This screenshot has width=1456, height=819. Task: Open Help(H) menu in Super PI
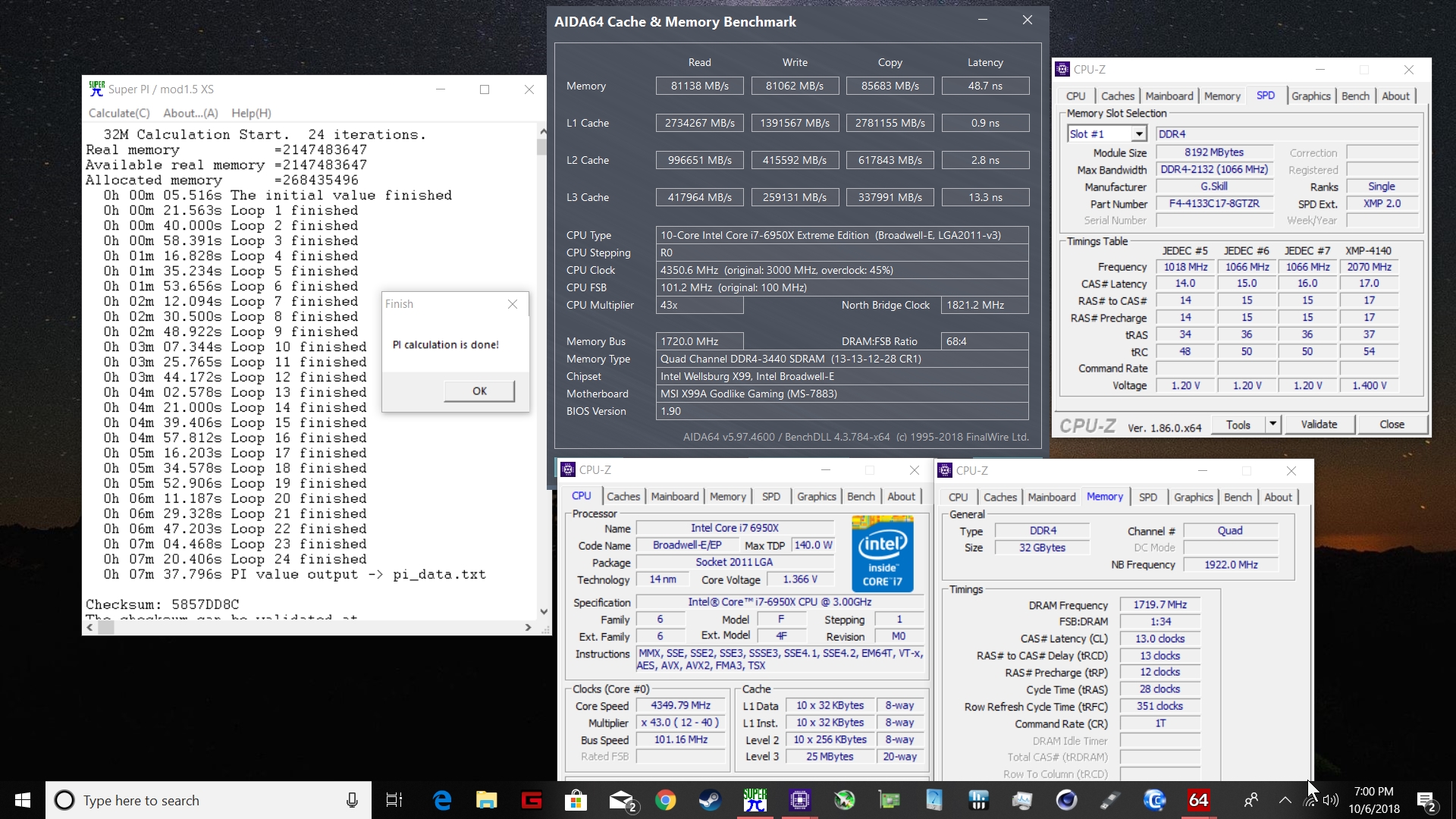coord(251,113)
